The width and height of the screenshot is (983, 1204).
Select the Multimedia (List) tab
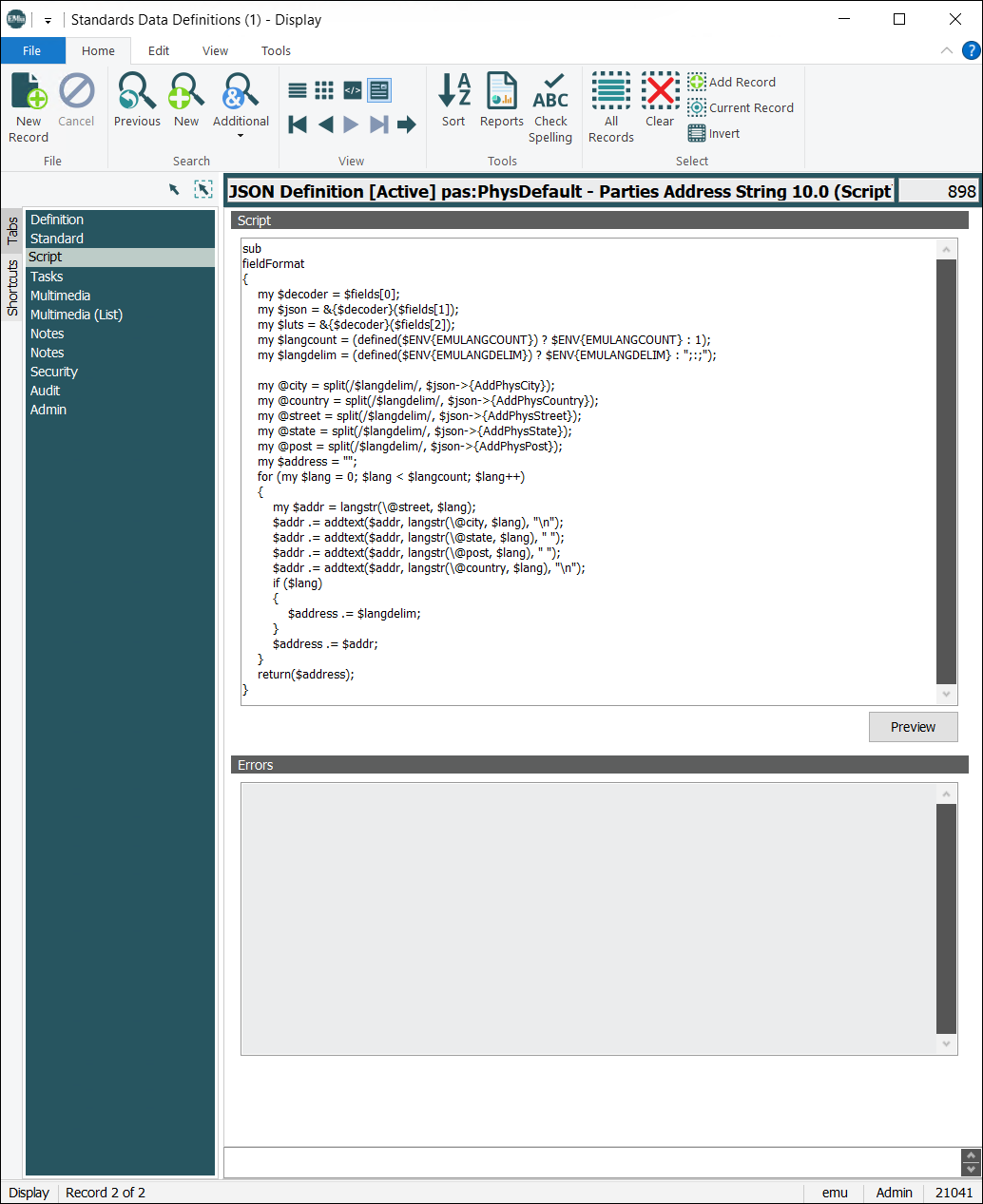pyautogui.click(x=76, y=315)
